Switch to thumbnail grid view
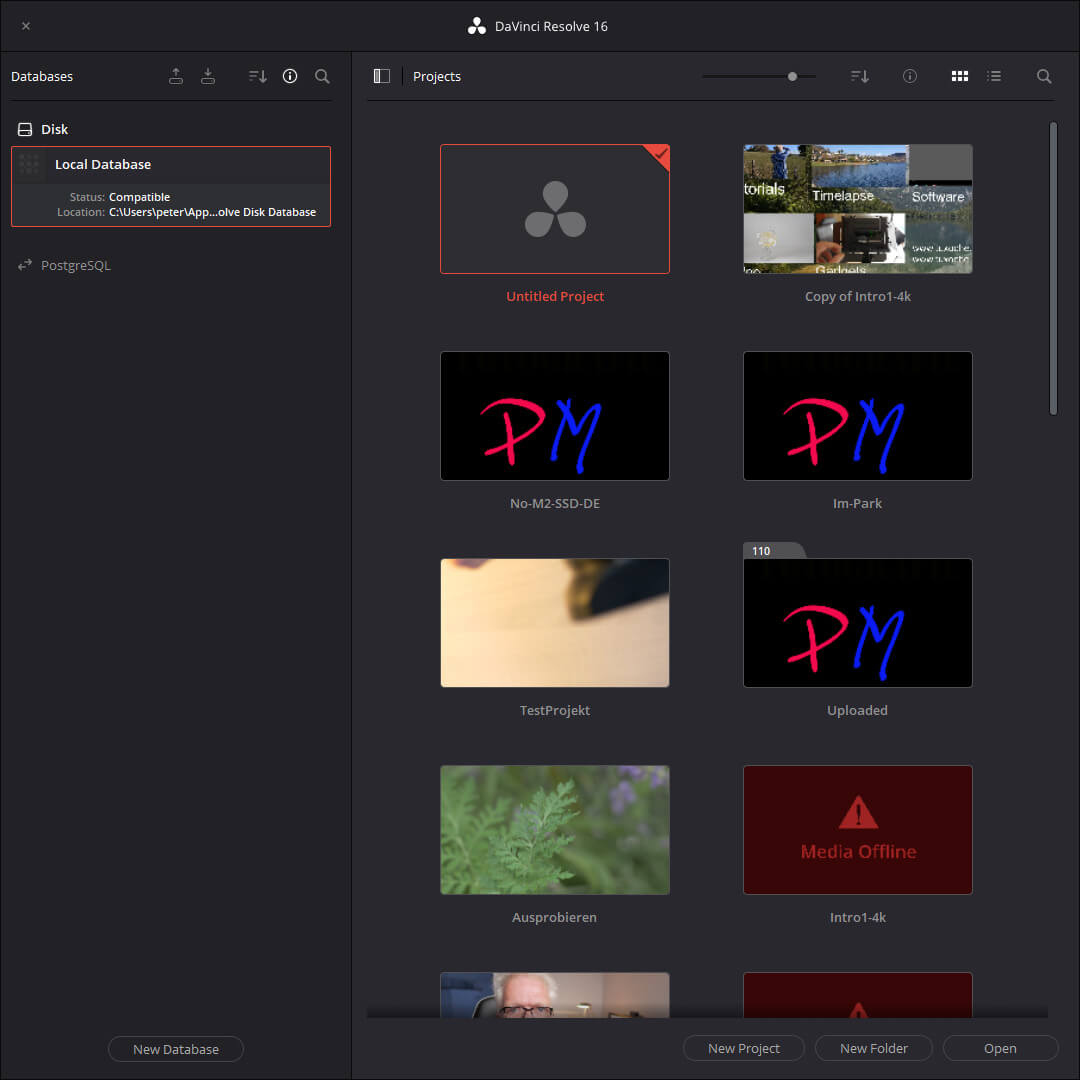Viewport: 1080px width, 1080px height. tap(959, 76)
